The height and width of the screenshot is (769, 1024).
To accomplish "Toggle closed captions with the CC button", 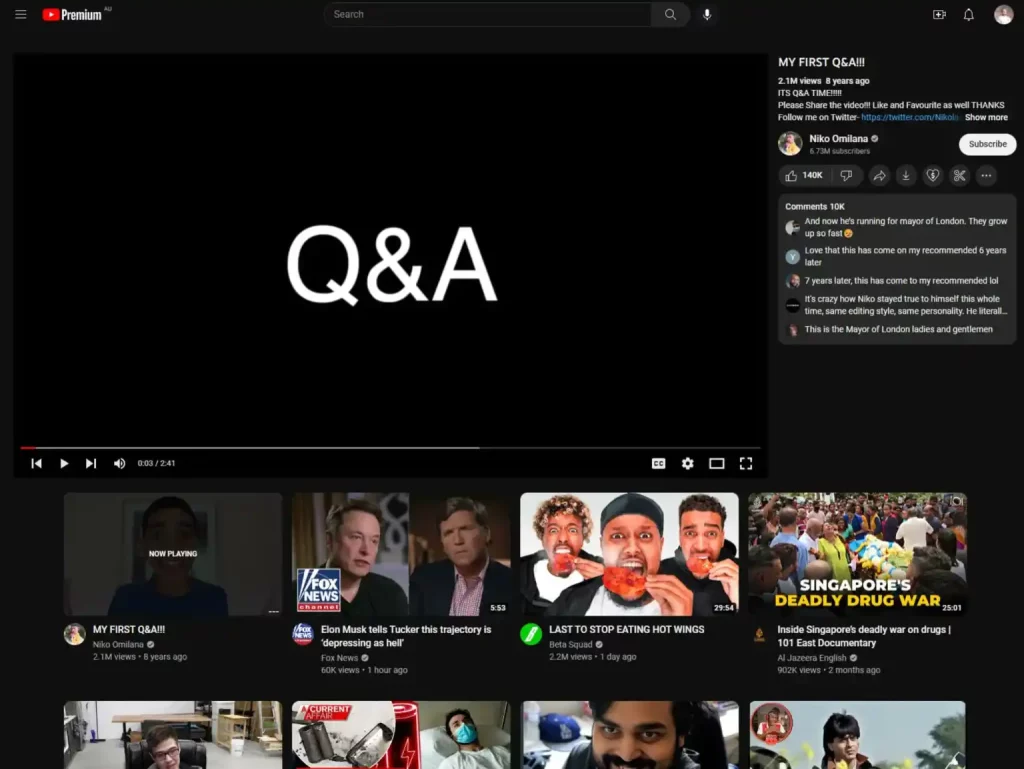I will (x=658, y=463).
